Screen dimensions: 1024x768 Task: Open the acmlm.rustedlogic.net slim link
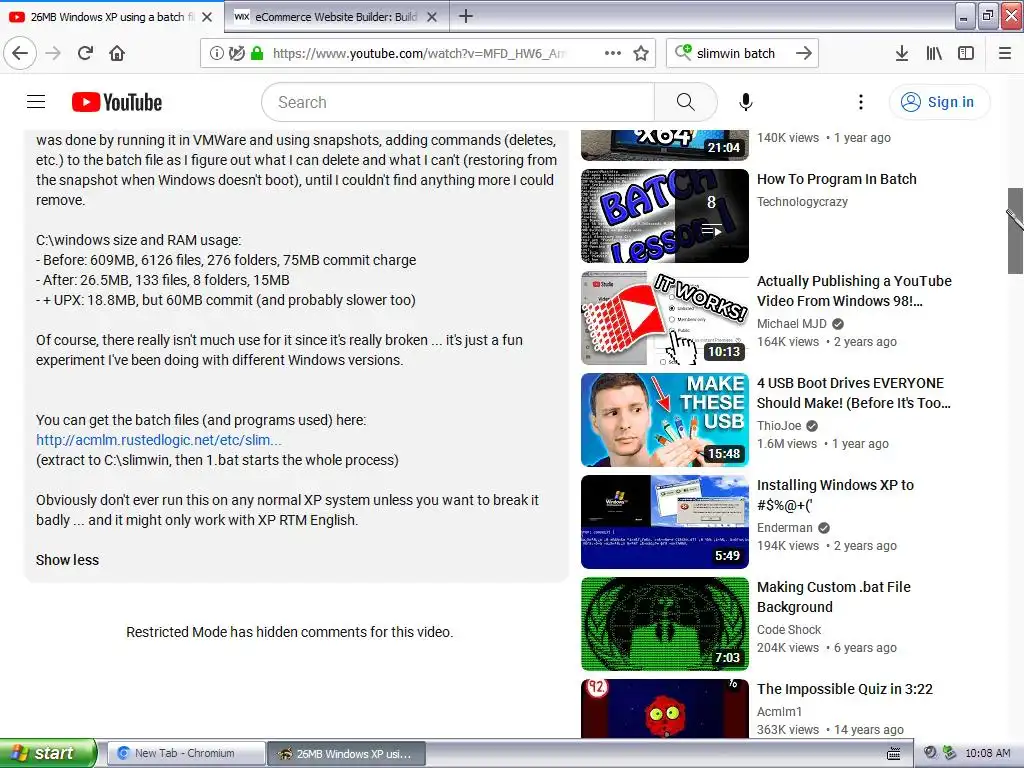coord(159,440)
